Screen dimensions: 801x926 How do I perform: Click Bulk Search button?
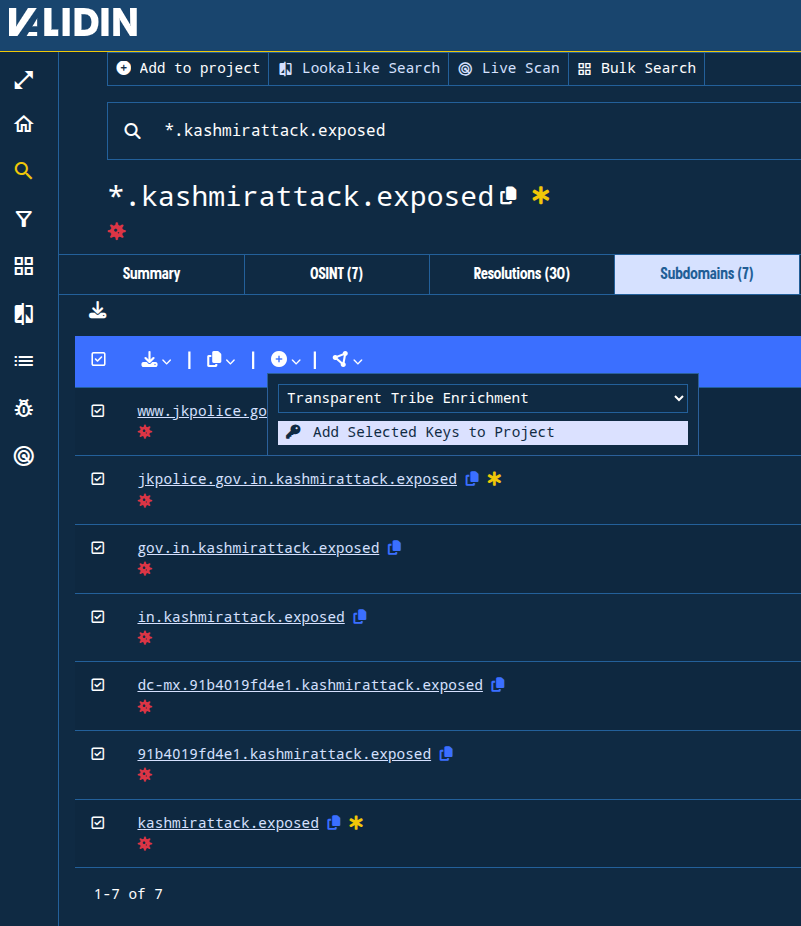click(636, 69)
